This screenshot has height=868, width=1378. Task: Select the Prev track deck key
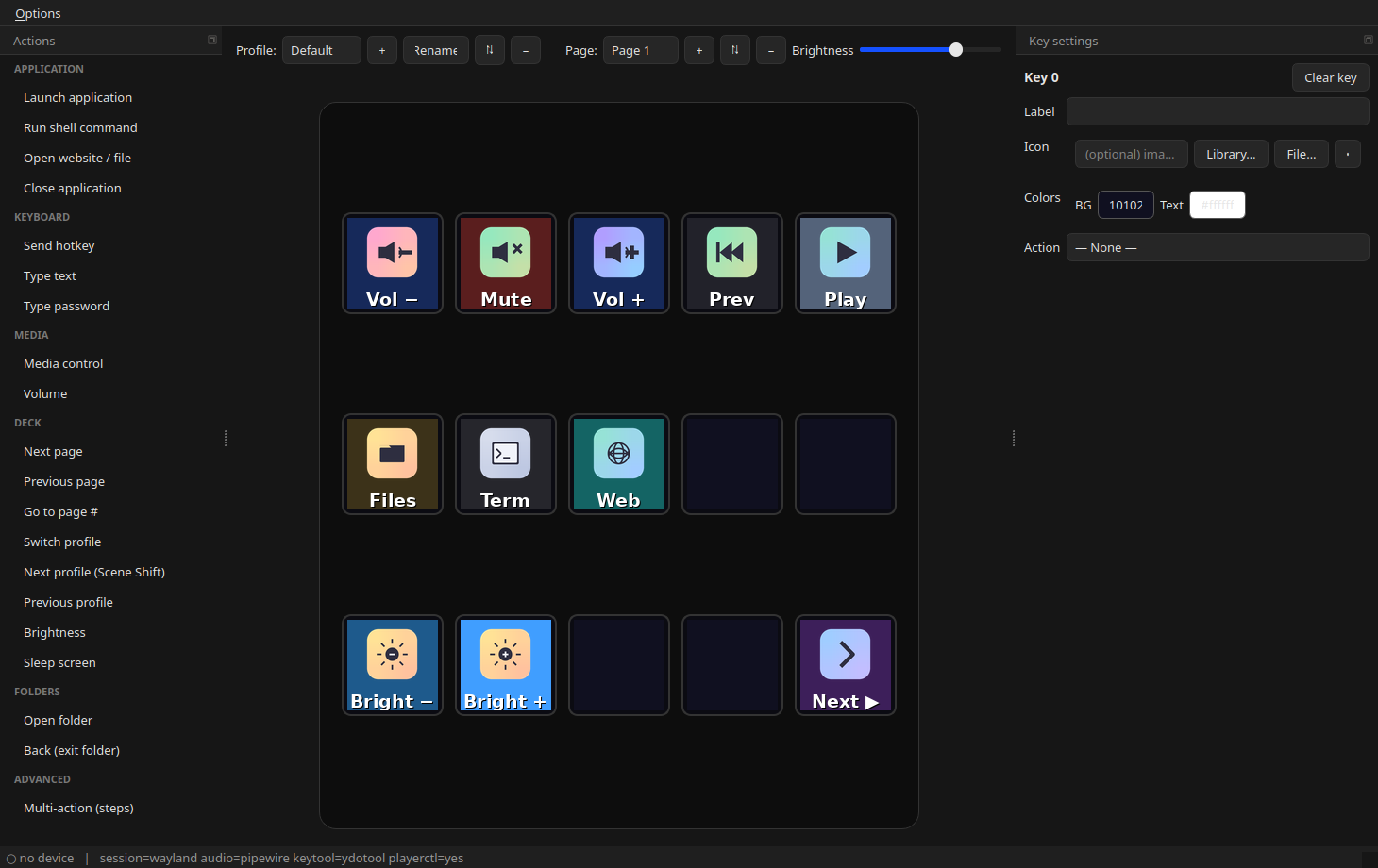coord(732,263)
